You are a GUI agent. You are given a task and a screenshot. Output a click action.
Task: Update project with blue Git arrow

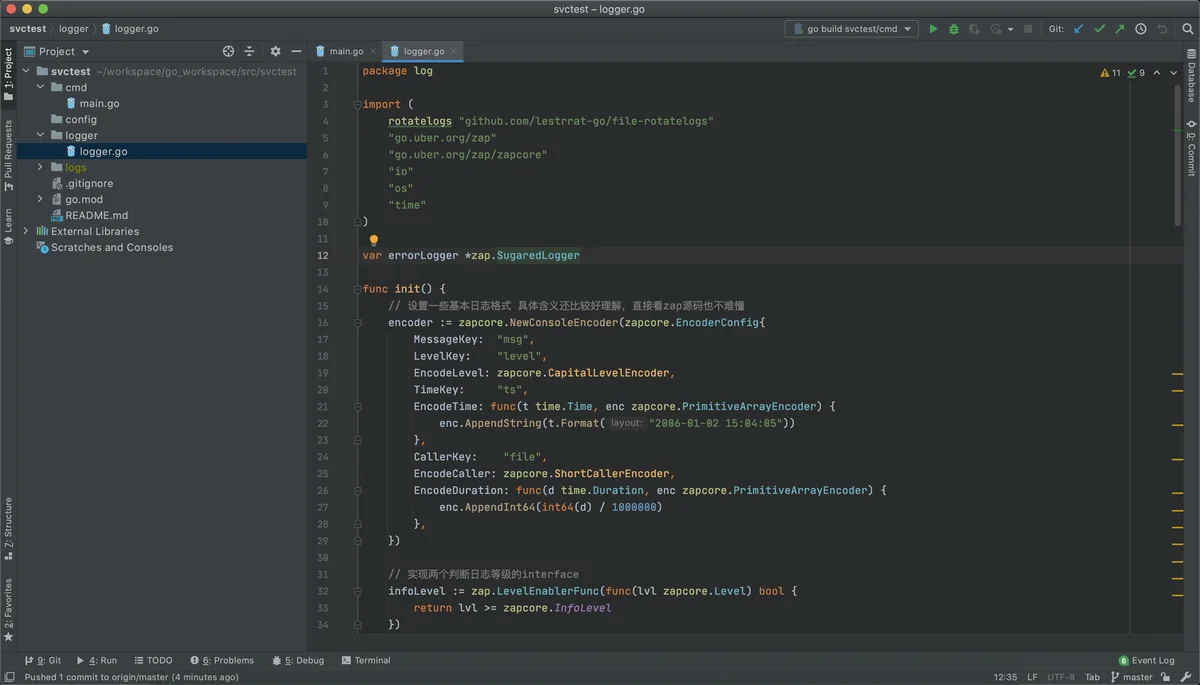[x=1079, y=29]
